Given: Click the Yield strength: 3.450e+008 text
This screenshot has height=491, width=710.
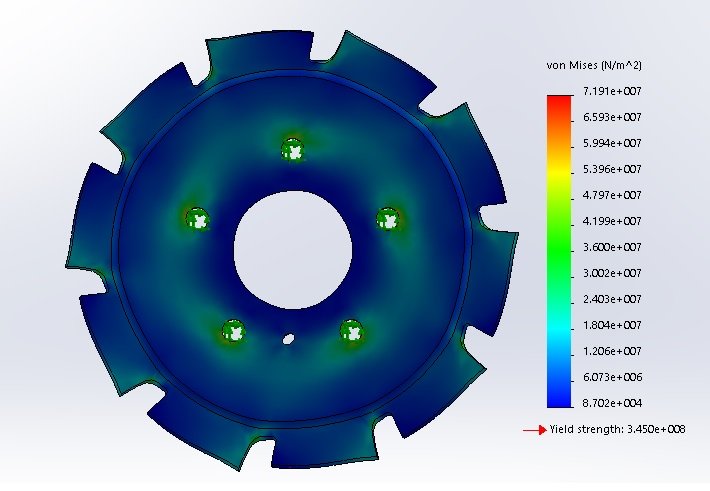Looking at the screenshot, I should (617, 430).
